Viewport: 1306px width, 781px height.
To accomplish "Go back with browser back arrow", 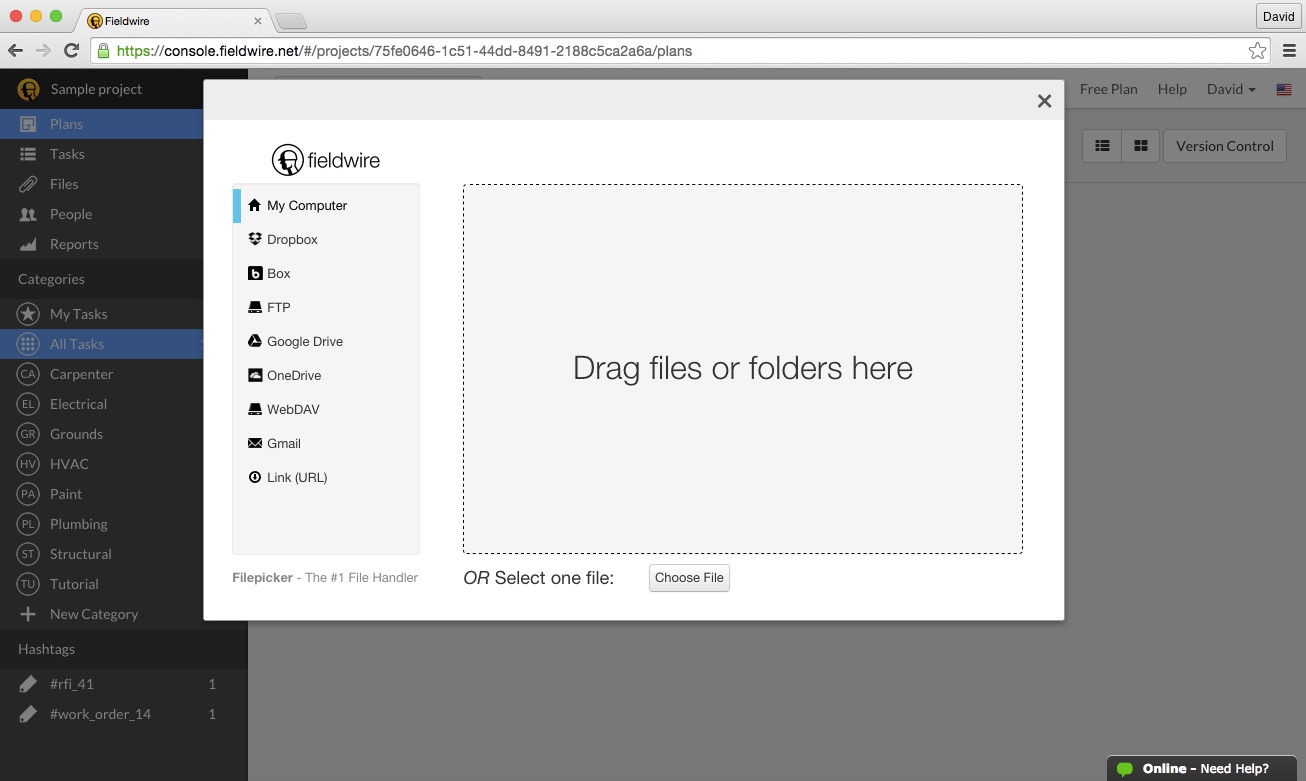I will [x=15, y=50].
